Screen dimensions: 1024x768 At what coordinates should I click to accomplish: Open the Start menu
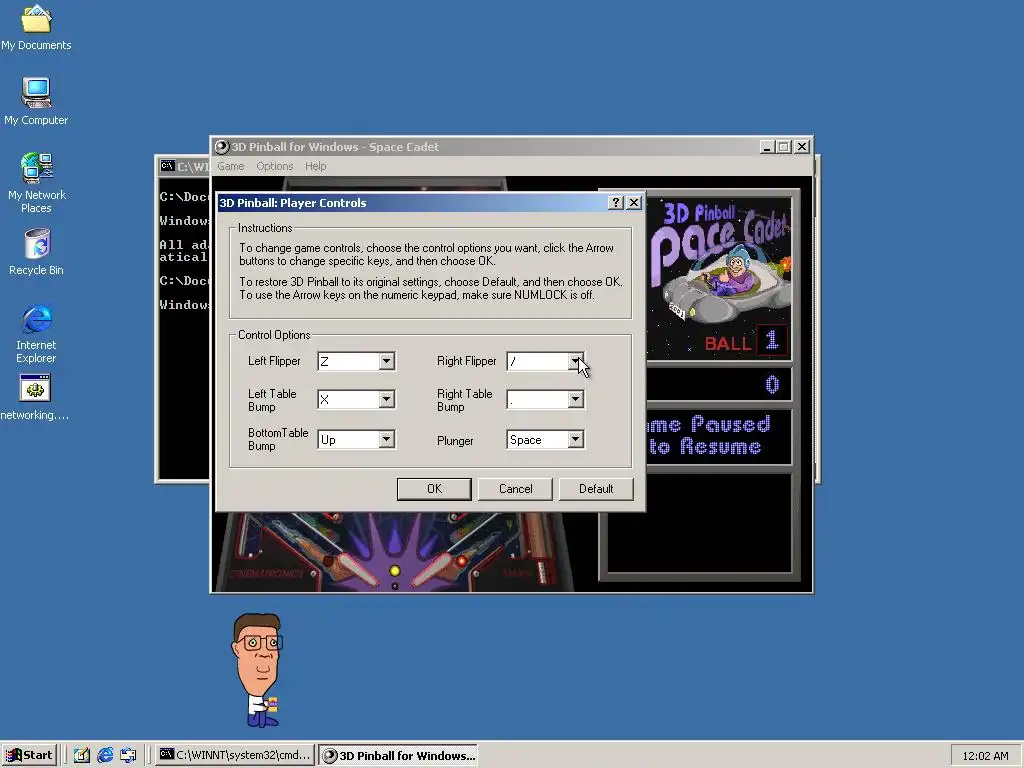(x=29, y=756)
